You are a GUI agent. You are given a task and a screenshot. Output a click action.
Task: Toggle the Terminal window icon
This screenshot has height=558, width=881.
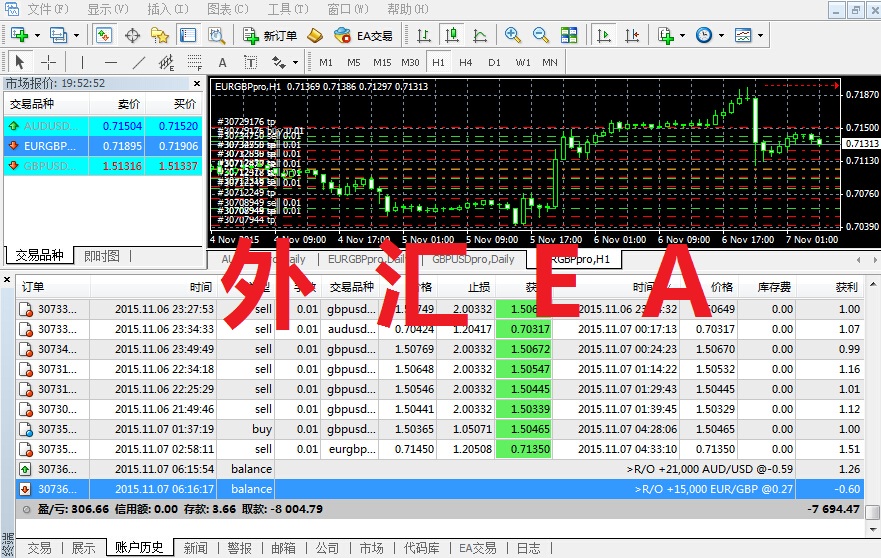[188, 35]
